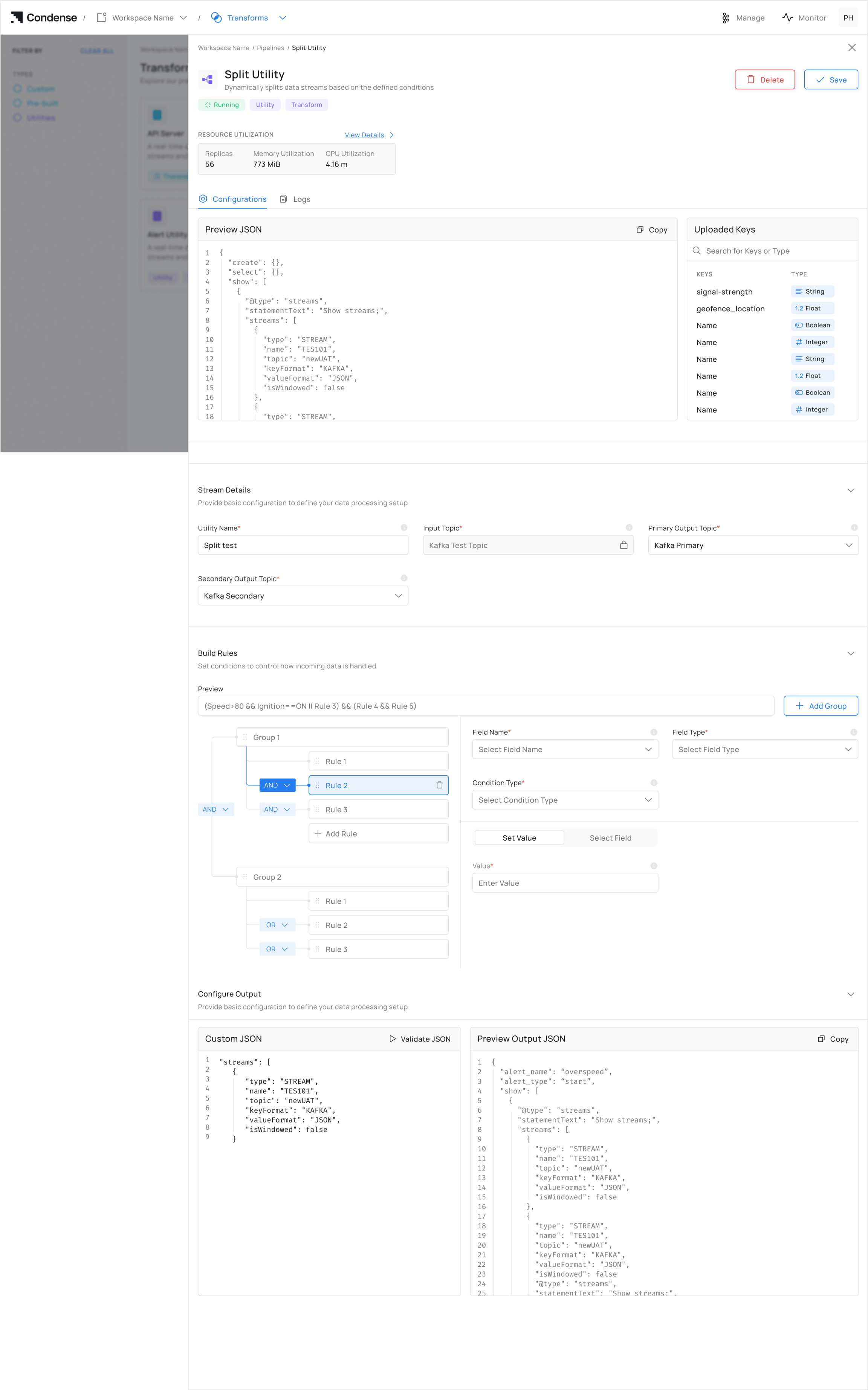
Task: Expand the Transforms dropdown chevron
Action: [x=283, y=18]
